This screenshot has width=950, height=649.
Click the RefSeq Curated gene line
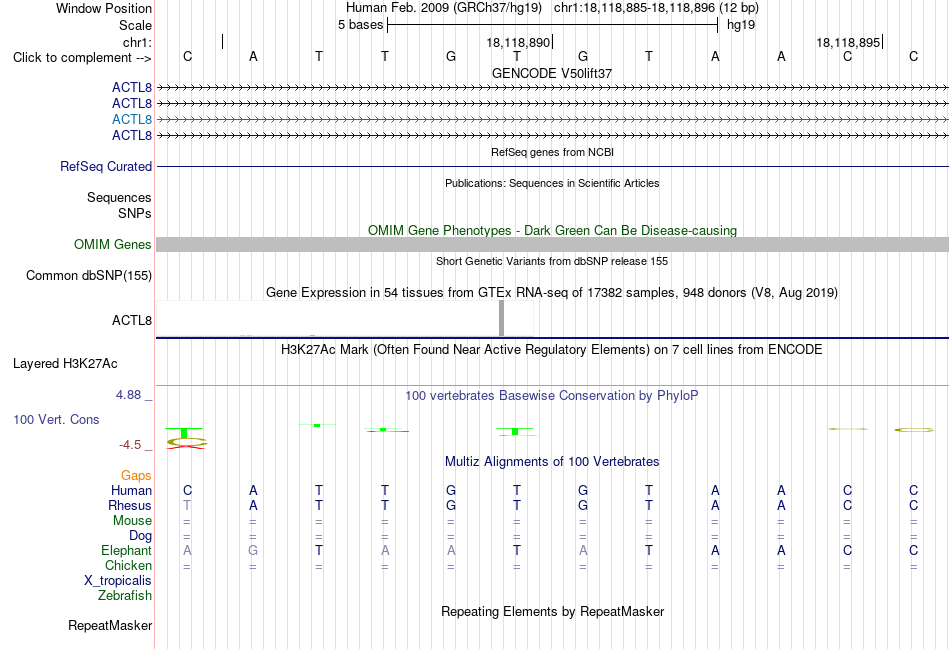(x=552, y=166)
